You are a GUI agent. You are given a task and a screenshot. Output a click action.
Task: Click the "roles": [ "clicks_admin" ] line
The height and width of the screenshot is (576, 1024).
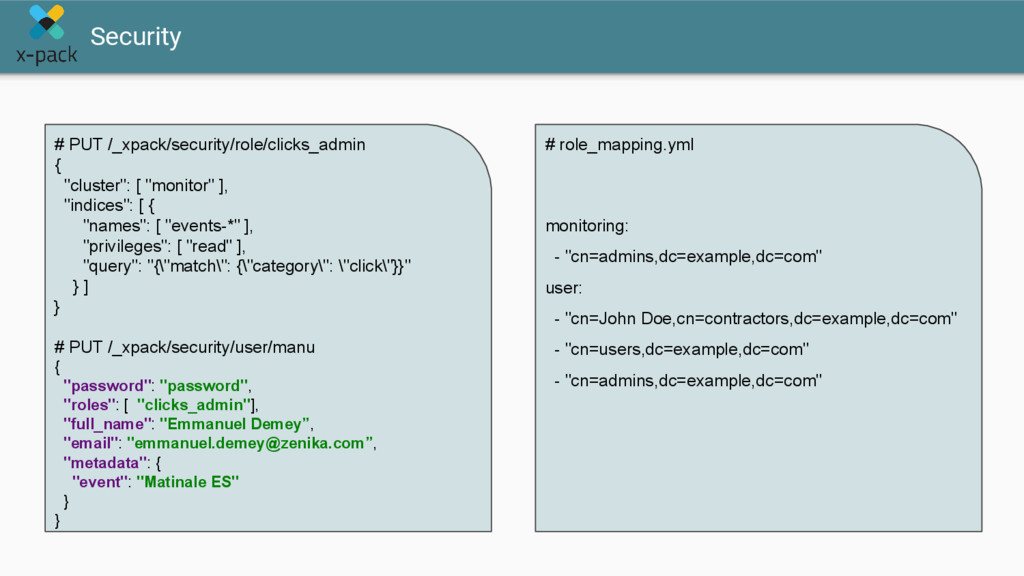point(161,405)
